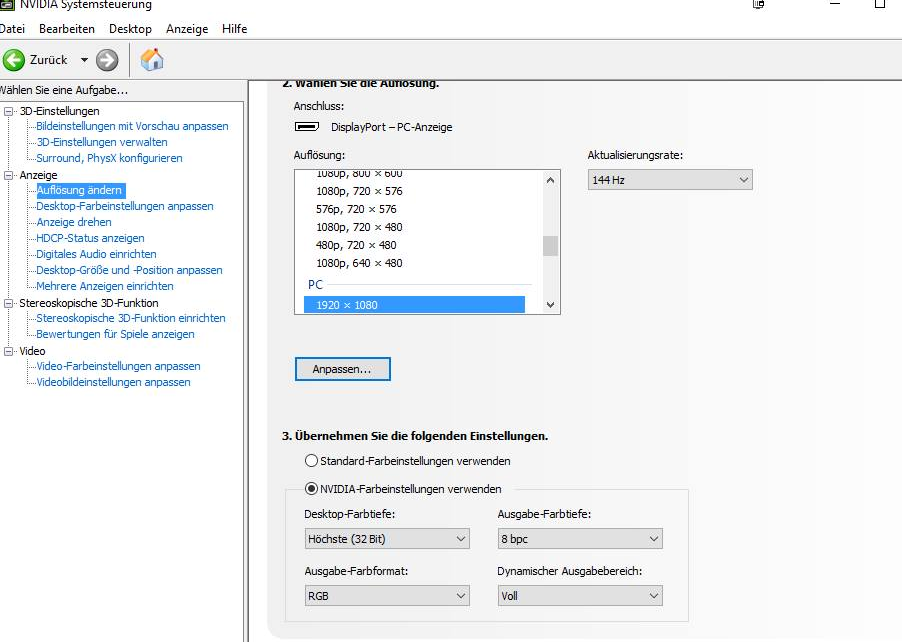
Task: Select resolution 1080p, 720 × 576
Action: pyautogui.click(x=360, y=191)
